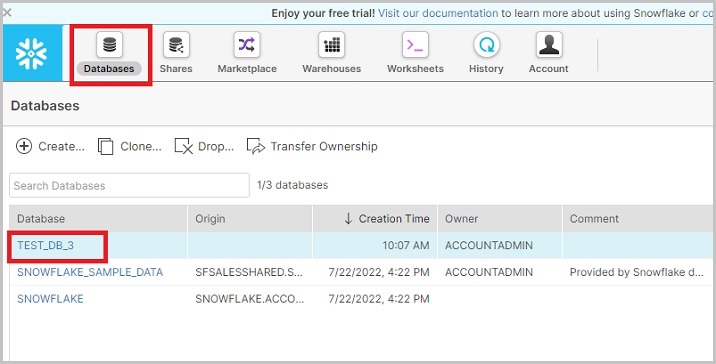This screenshot has height=364, width=716.
Task: Open the Shares icon
Action: coord(176,45)
